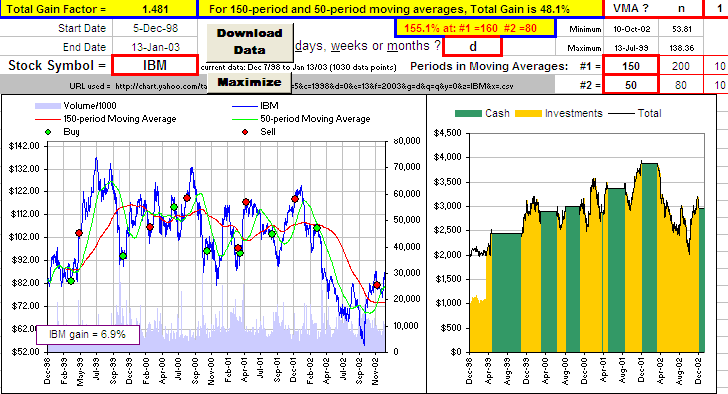This screenshot has width=728, height=394.
Task: Click the 50-period Moving Average legend entry
Action: pyautogui.click(x=301, y=119)
